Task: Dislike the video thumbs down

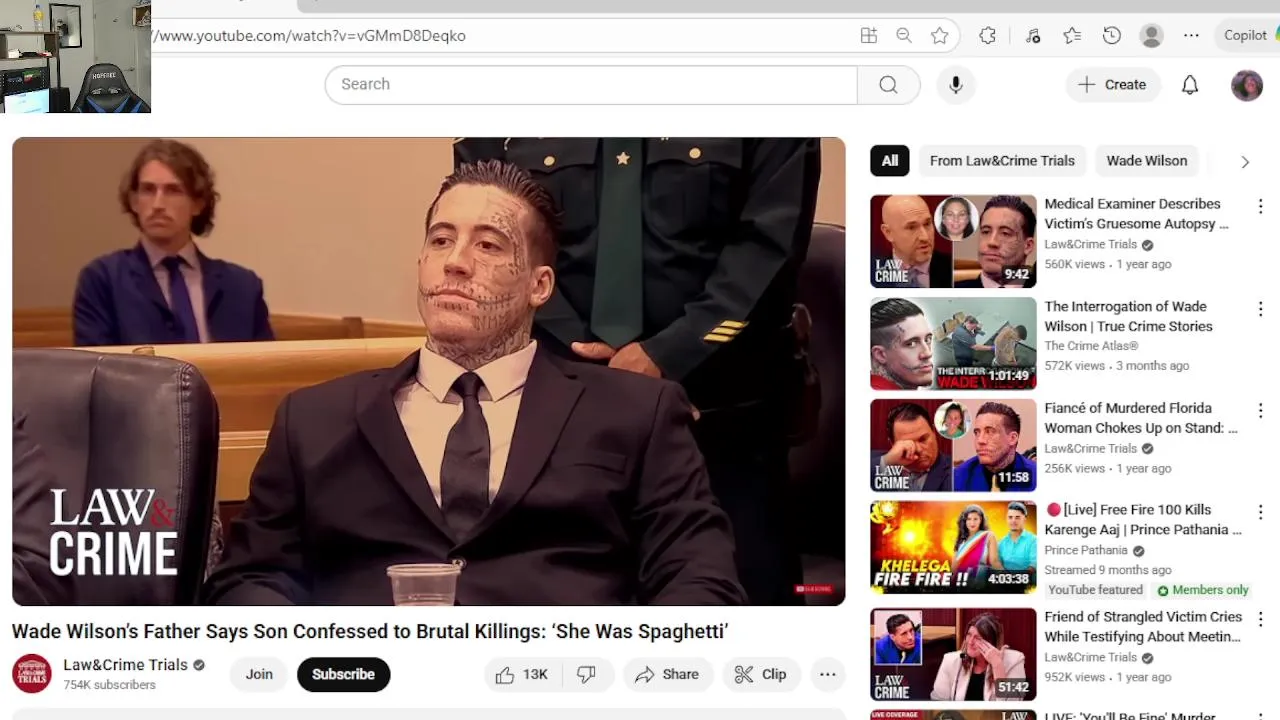Action: click(x=587, y=674)
